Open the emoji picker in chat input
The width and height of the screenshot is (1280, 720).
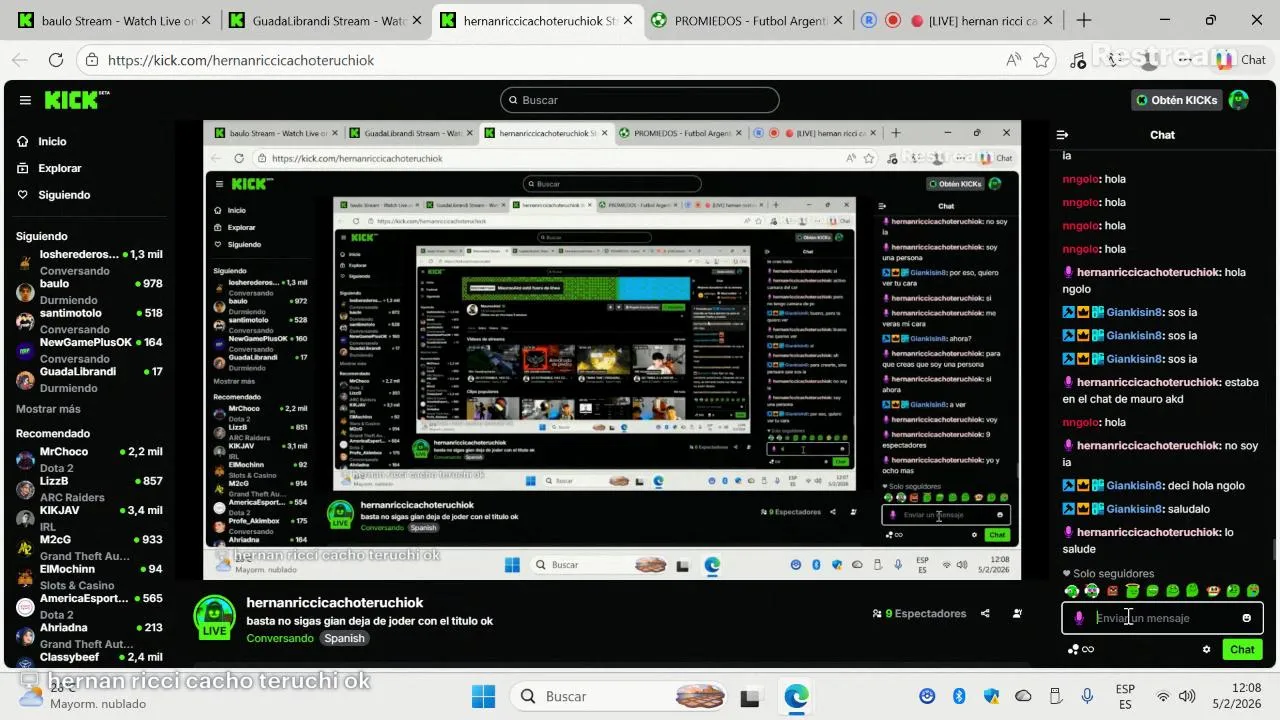(x=1246, y=618)
